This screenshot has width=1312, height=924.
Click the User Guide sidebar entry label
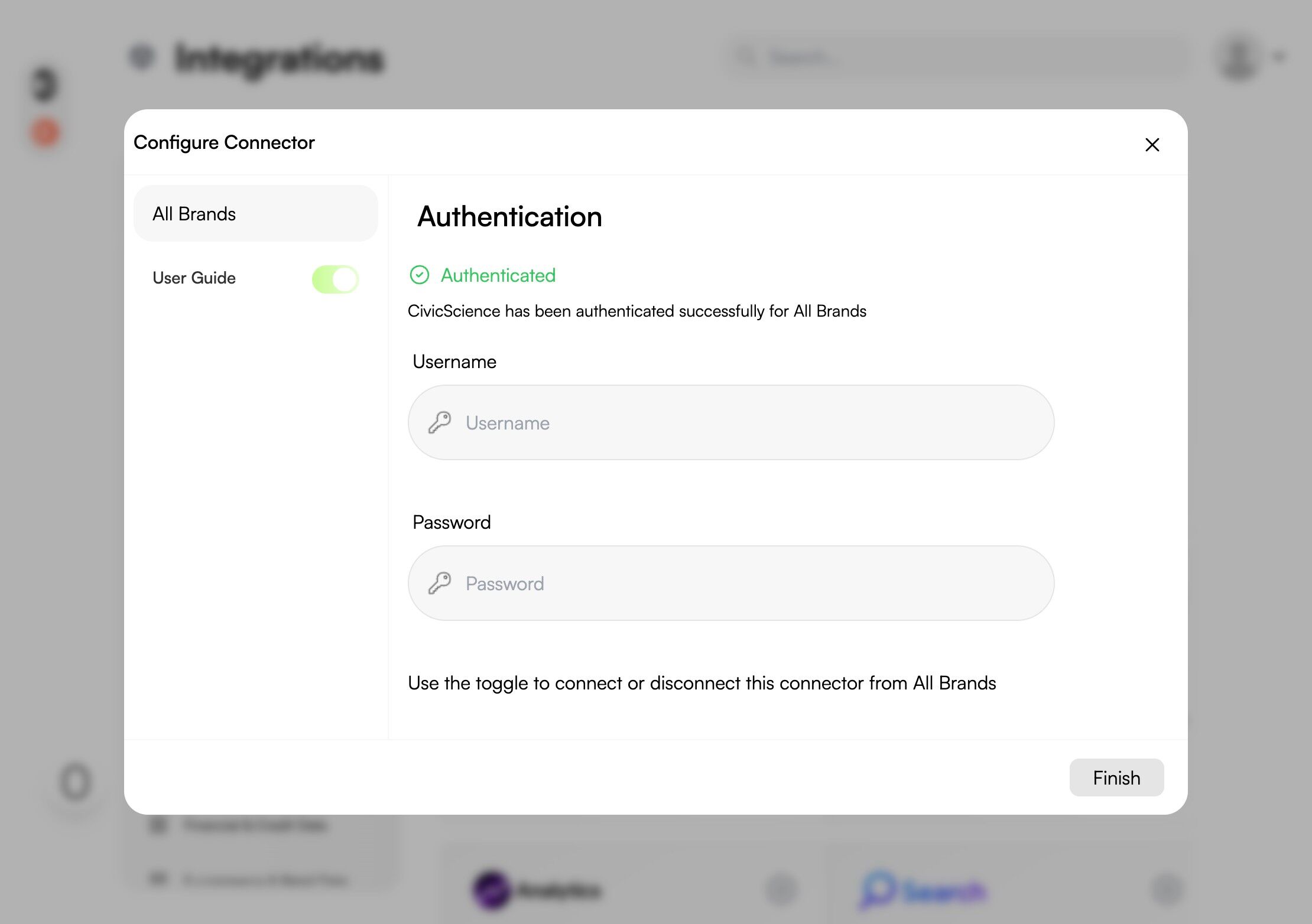tap(194, 278)
